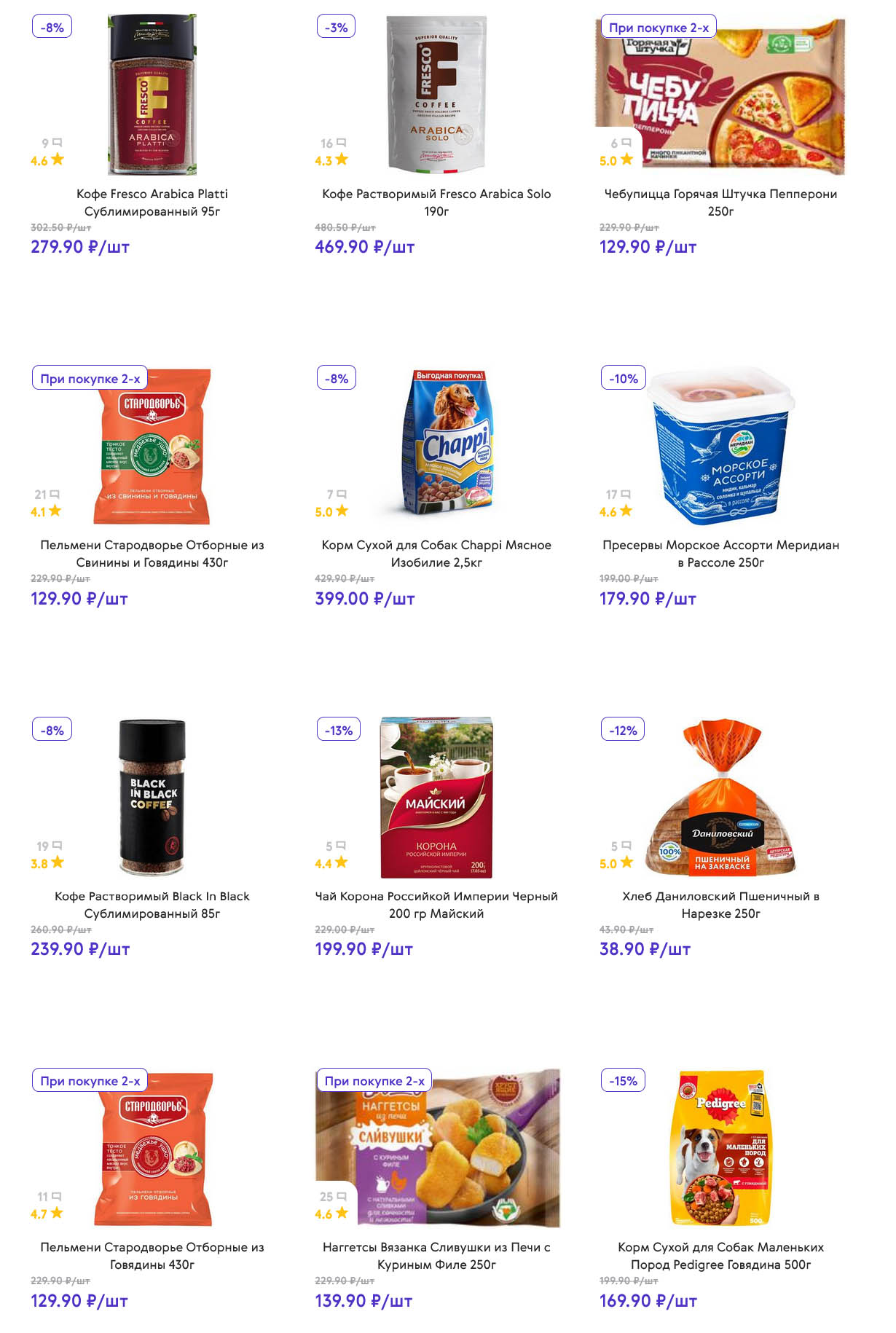Click the review comment icon on Майский tea
896x1333 pixels.
[341, 846]
